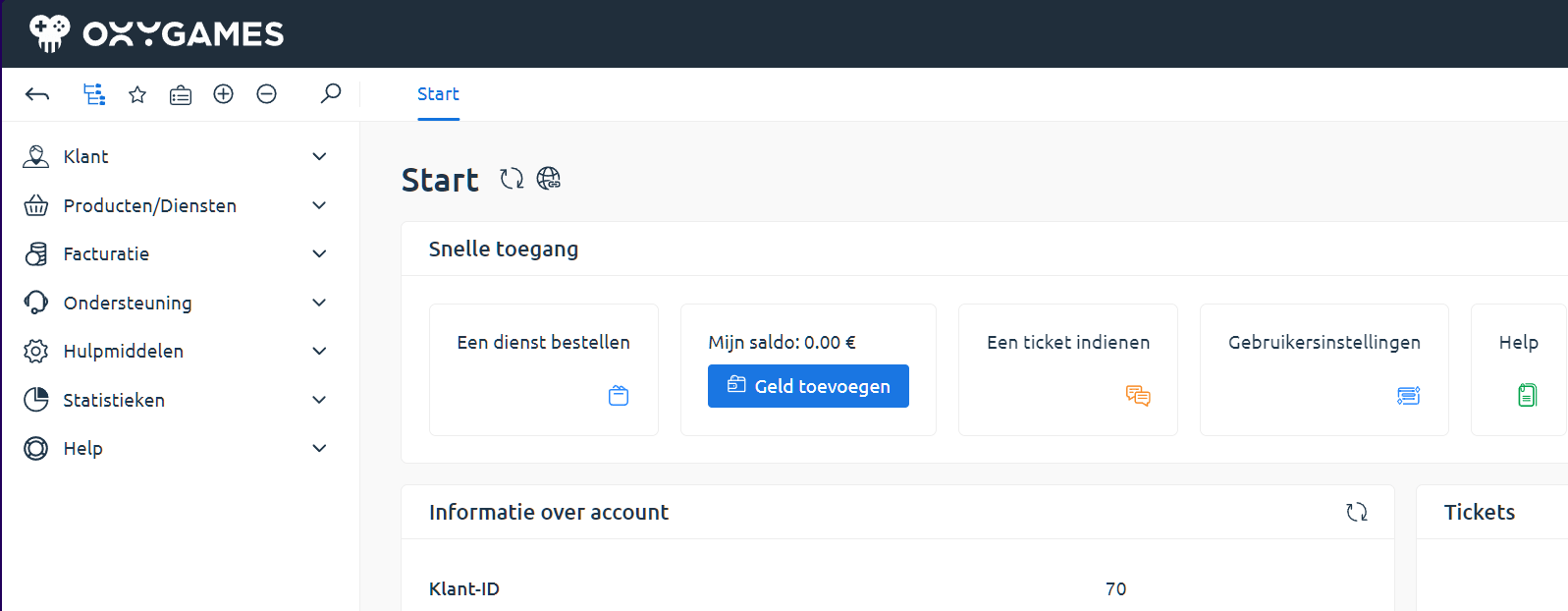Click the Hulpmiddelen gear icon
Screen dimensions: 1568x611
[36, 351]
